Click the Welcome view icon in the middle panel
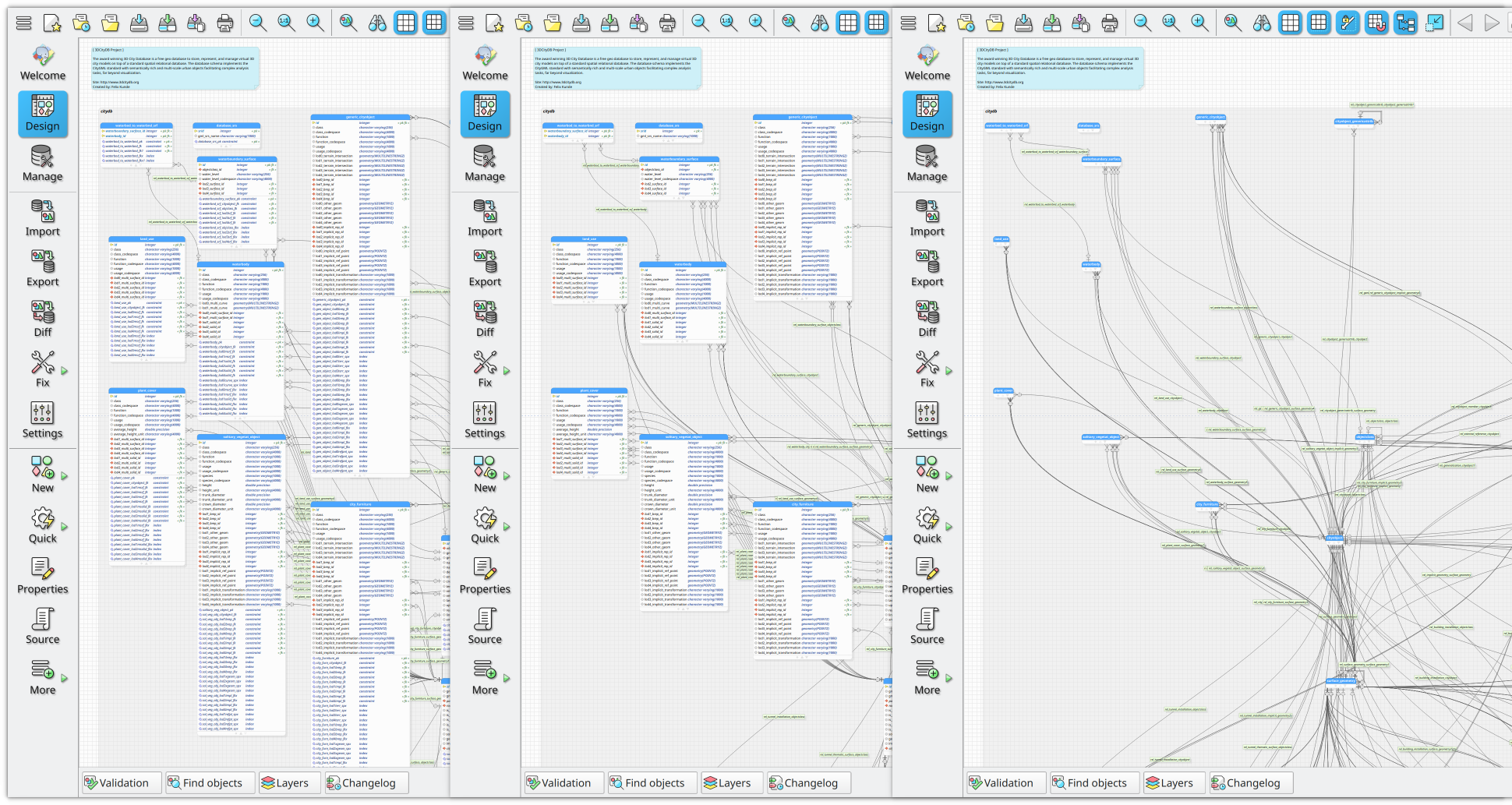 pyautogui.click(x=485, y=64)
